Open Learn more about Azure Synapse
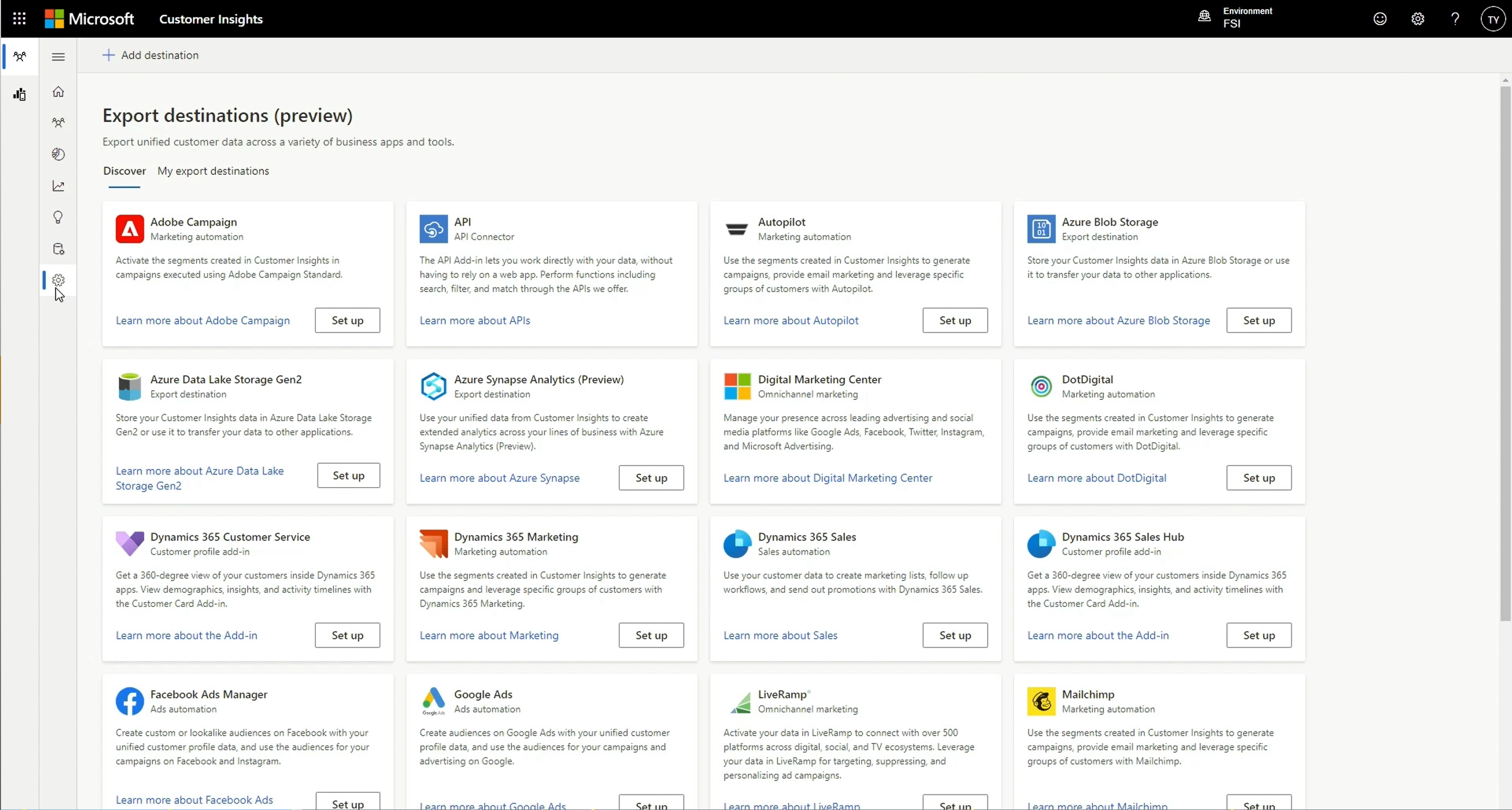This screenshot has width=1512, height=810. (499, 478)
